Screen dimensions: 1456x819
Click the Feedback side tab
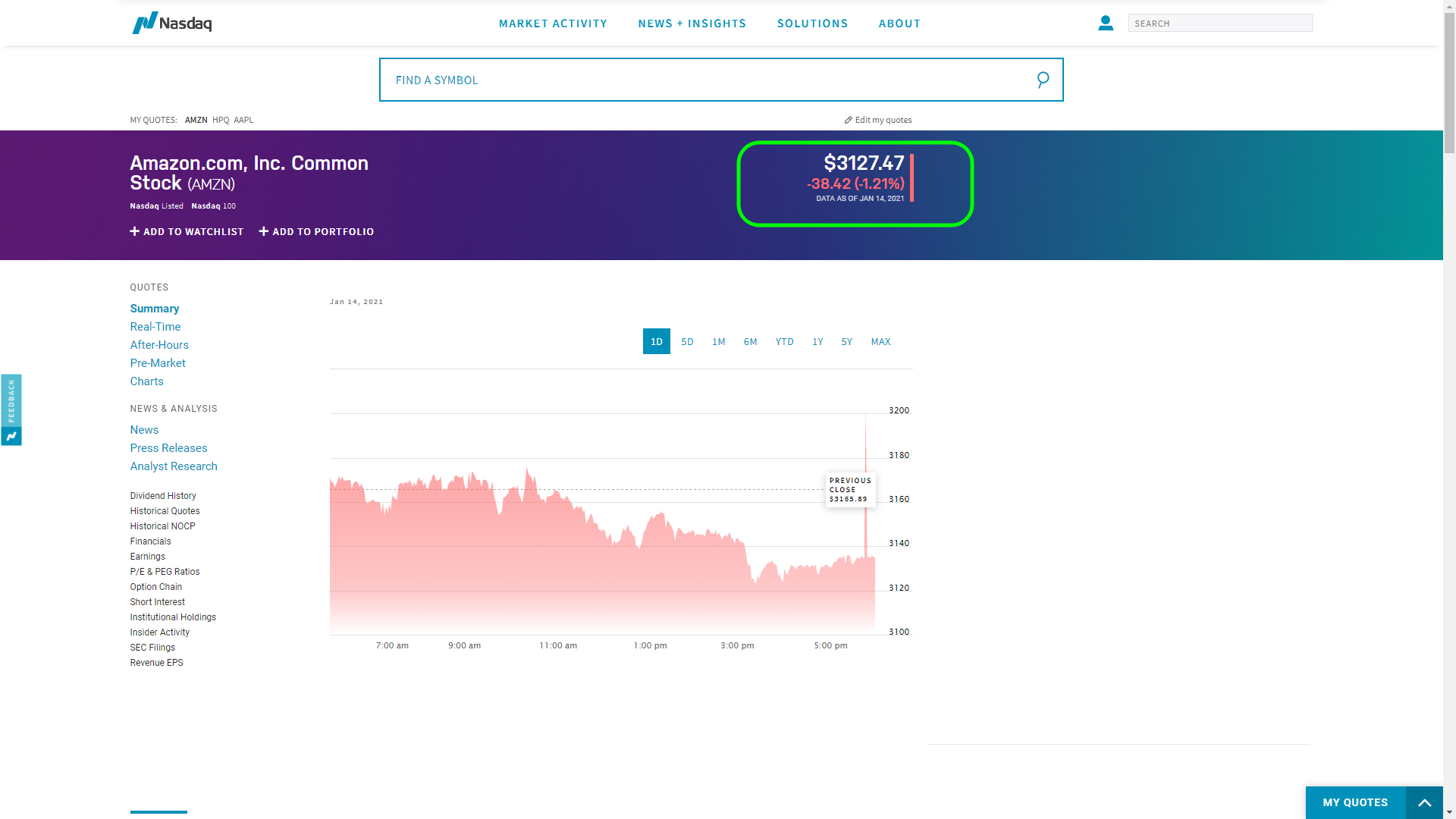tap(11, 409)
